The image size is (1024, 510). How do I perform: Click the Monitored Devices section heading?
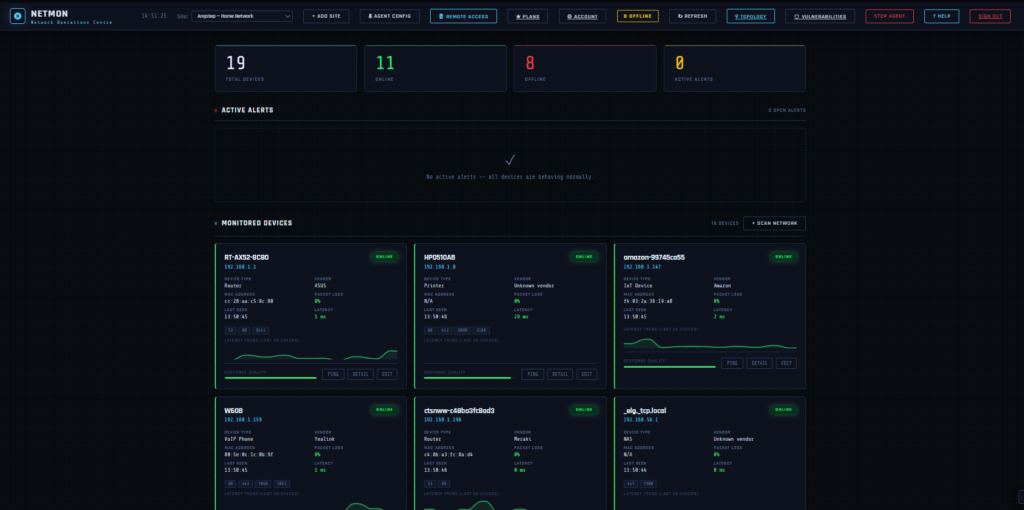coord(257,223)
